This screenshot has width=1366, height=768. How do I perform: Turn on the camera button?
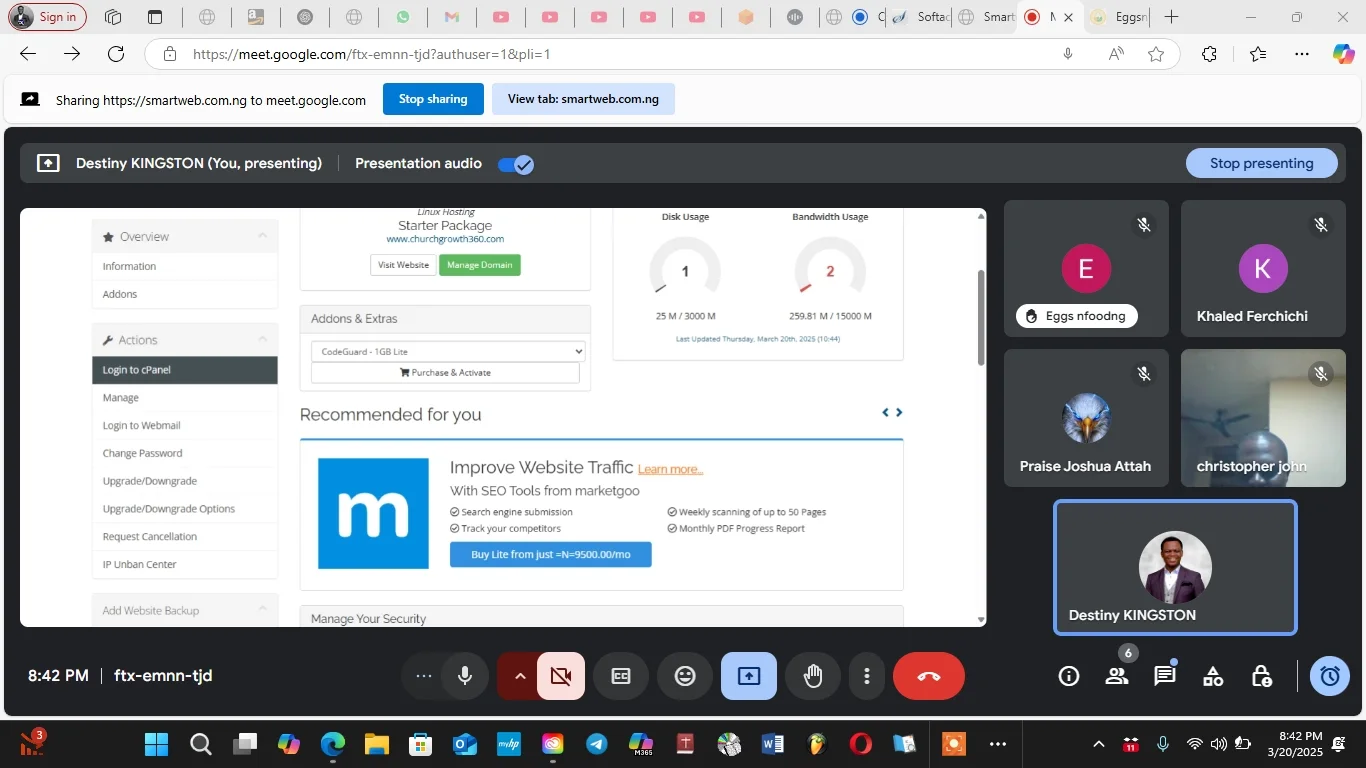pyautogui.click(x=561, y=676)
